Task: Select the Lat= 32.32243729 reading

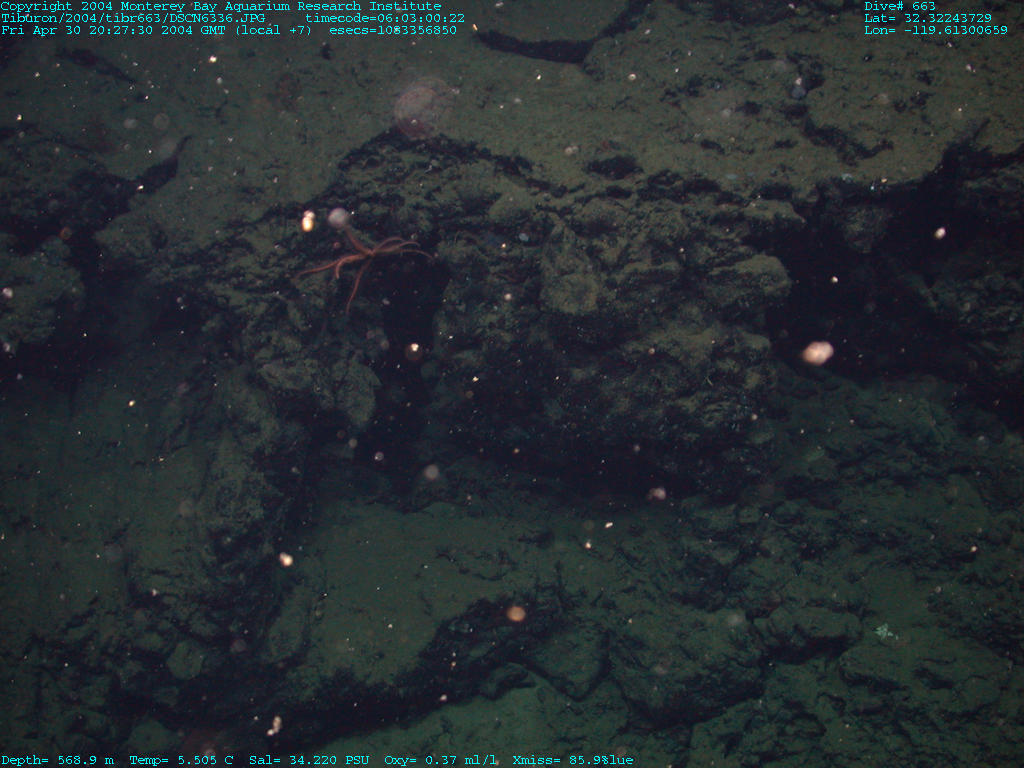Action: point(928,18)
